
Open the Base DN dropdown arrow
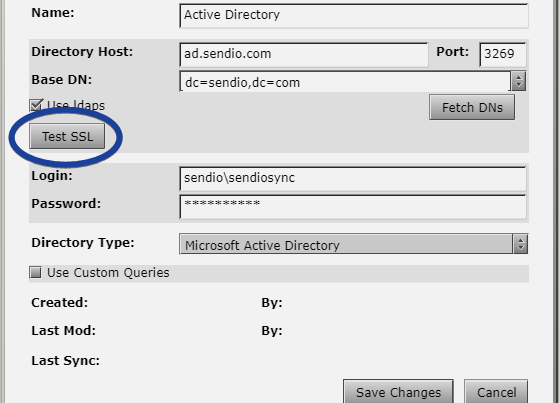coord(519,81)
